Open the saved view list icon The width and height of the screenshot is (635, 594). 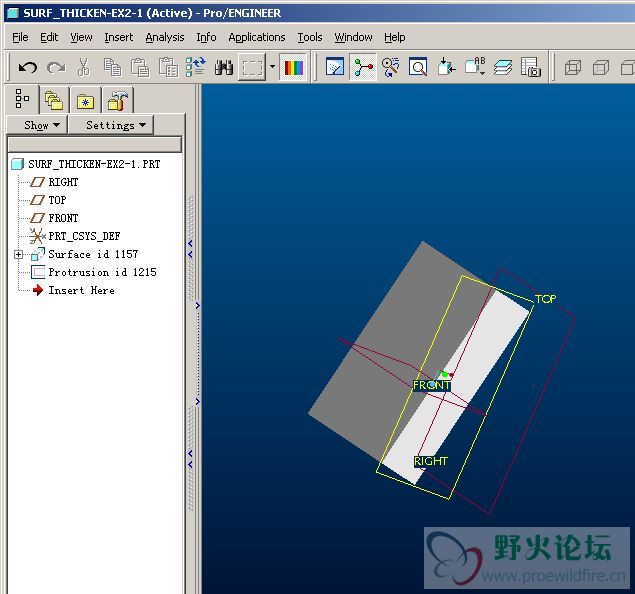coord(475,67)
